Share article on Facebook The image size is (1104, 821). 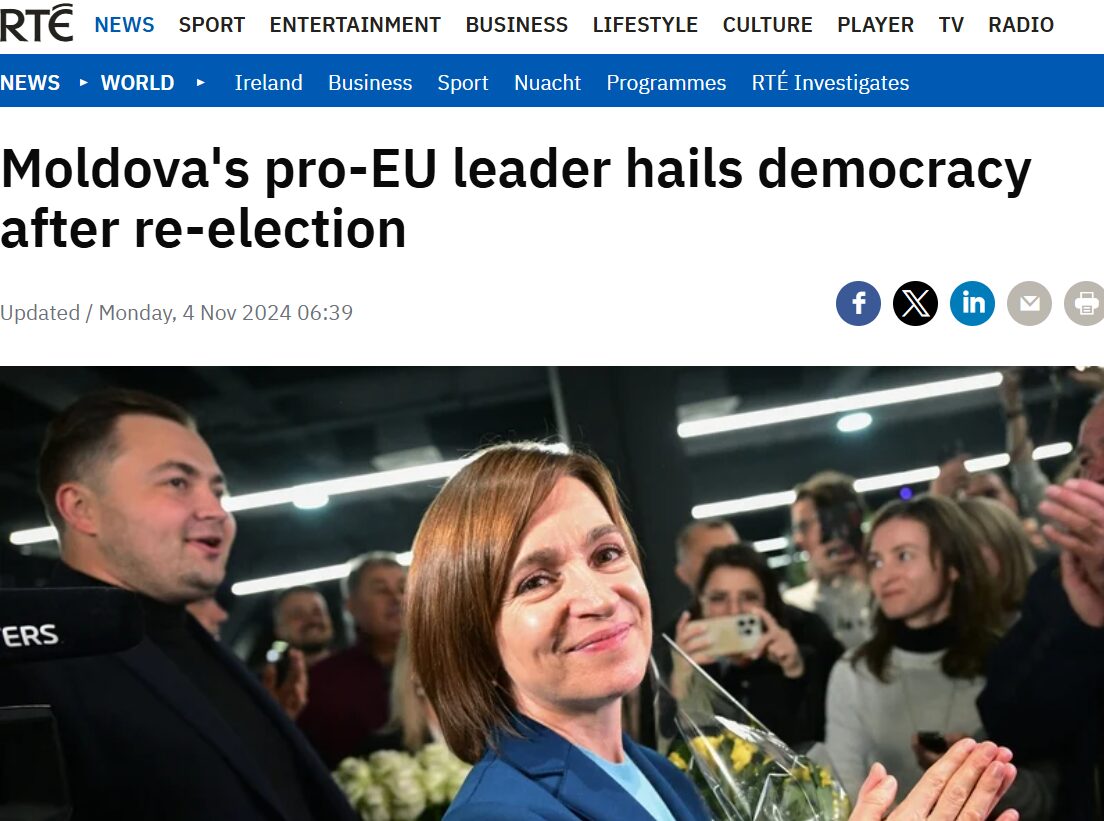coord(858,303)
